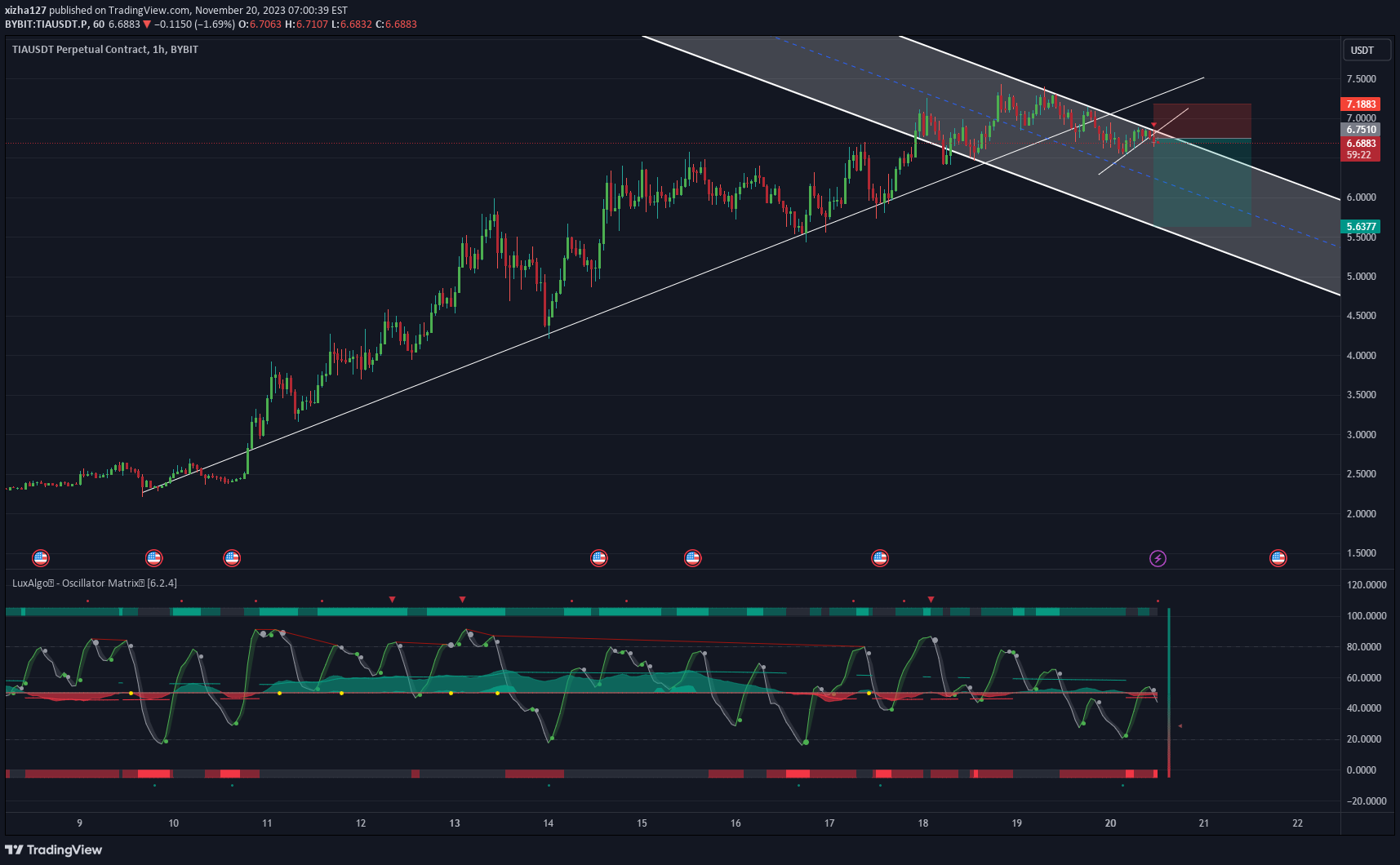Click the 1.5000 price axis label
The height and width of the screenshot is (865, 1400).
[1361, 553]
